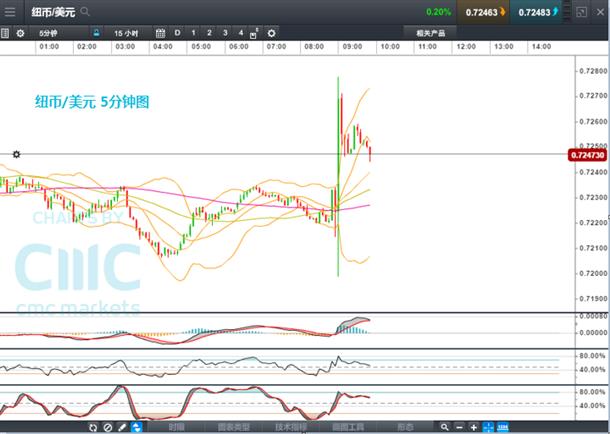
Task: Zoom in with the plus icon
Action: [473, 427]
